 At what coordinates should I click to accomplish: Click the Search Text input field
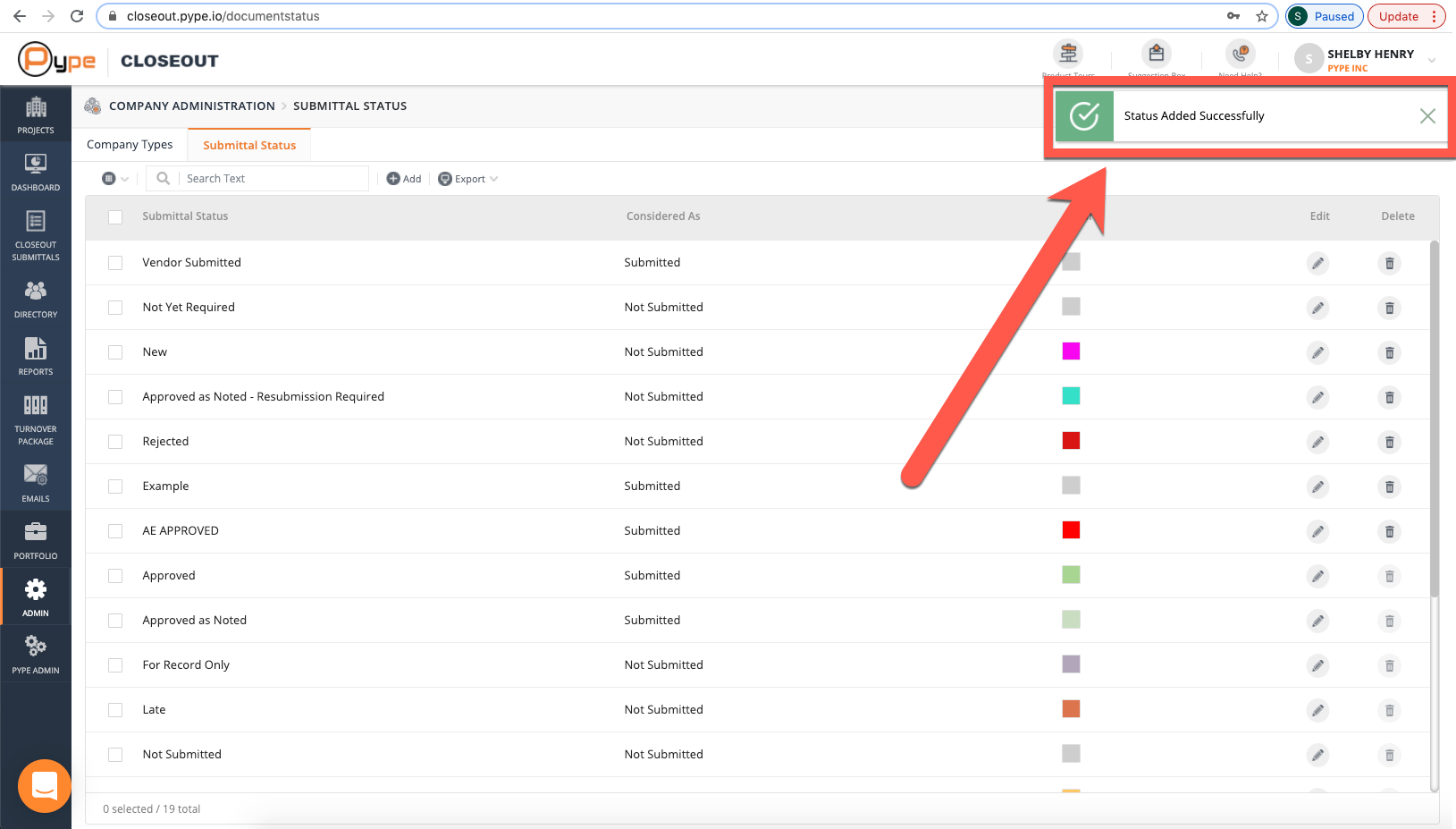tap(274, 179)
